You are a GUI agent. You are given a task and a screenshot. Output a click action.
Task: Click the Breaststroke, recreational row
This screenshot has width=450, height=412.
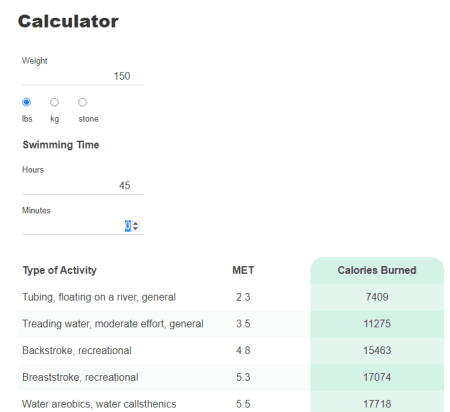click(231, 377)
